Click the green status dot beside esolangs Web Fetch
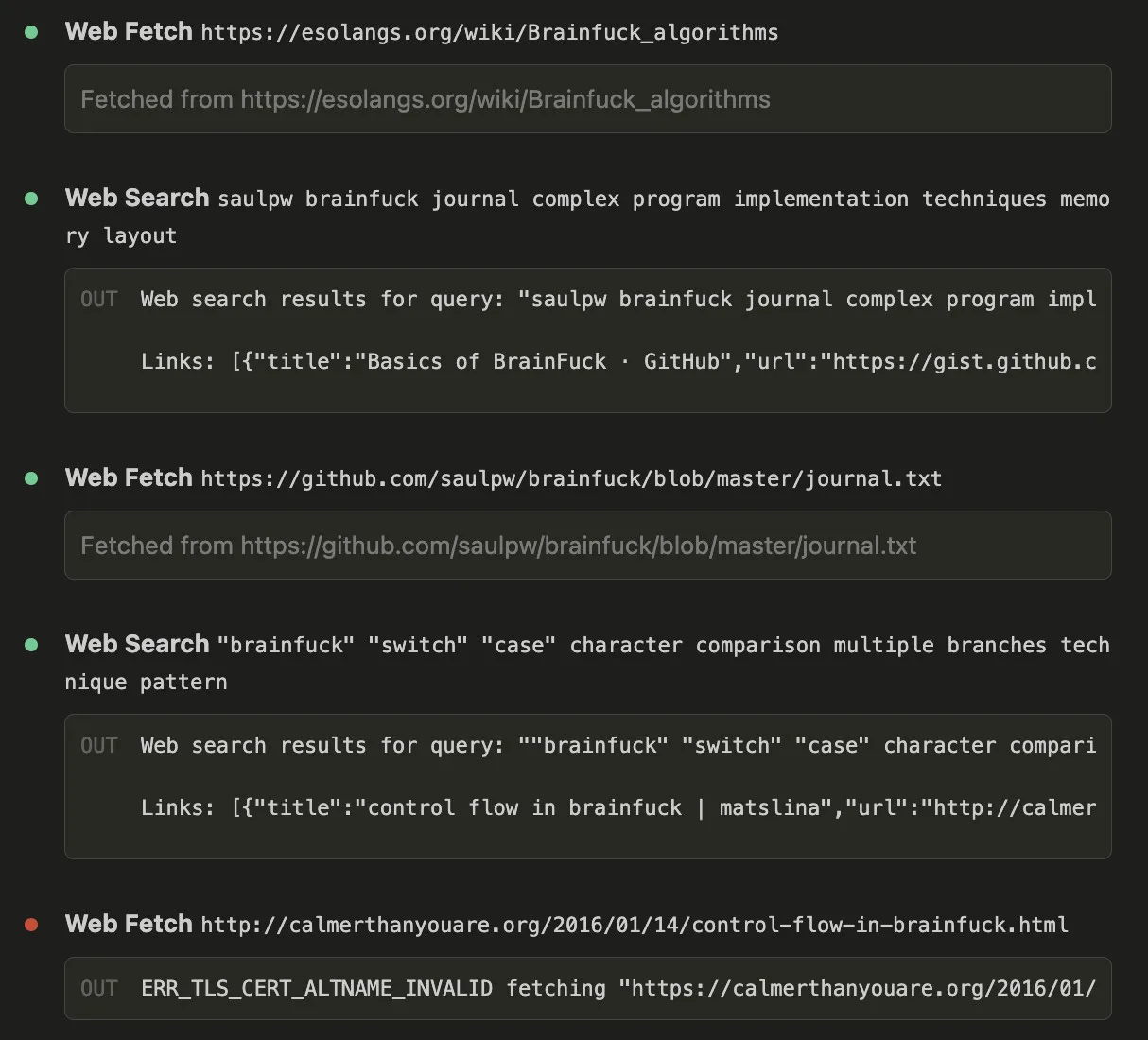 point(31,32)
